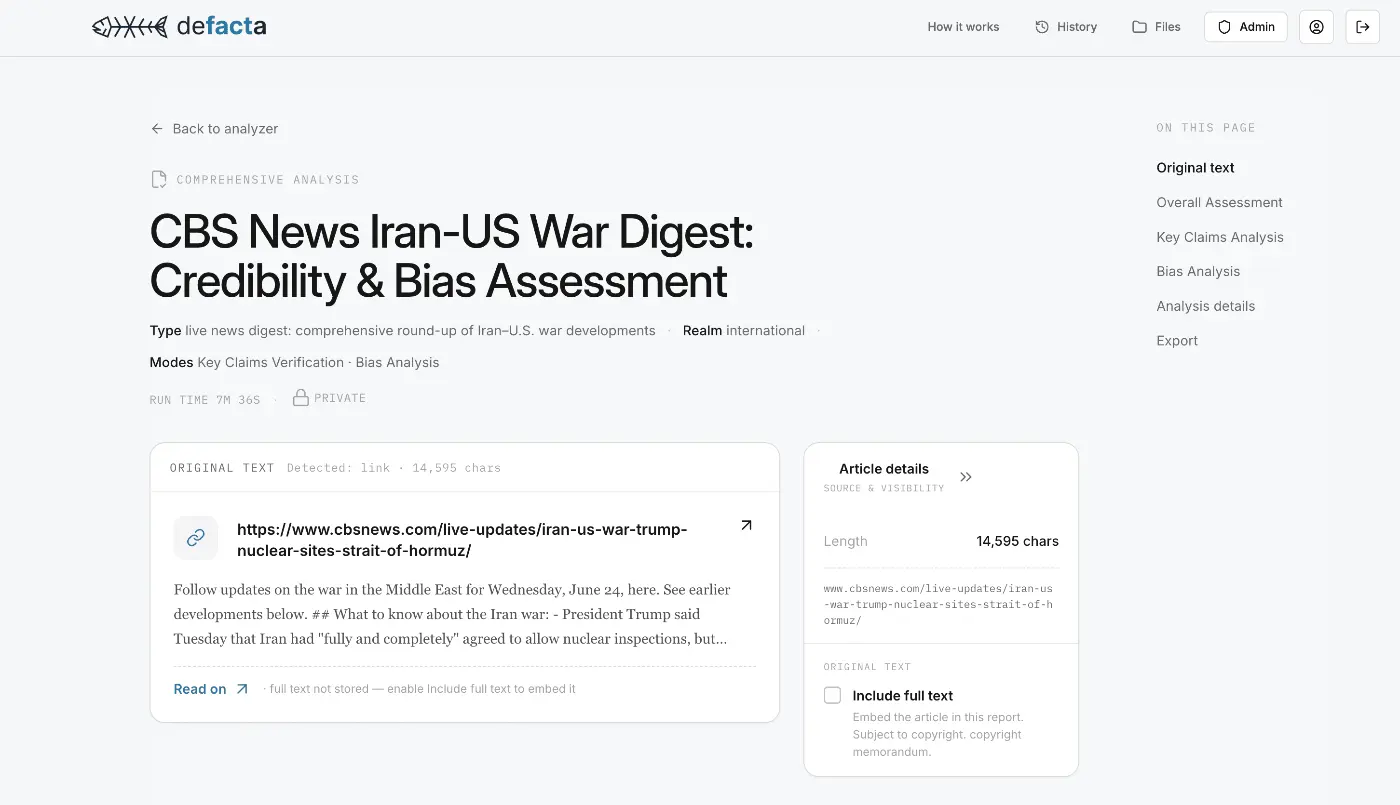The width and height of the screenshot is (1400, 805).
Task: Click the comprehensive analysis document icon
Action: 158,180
